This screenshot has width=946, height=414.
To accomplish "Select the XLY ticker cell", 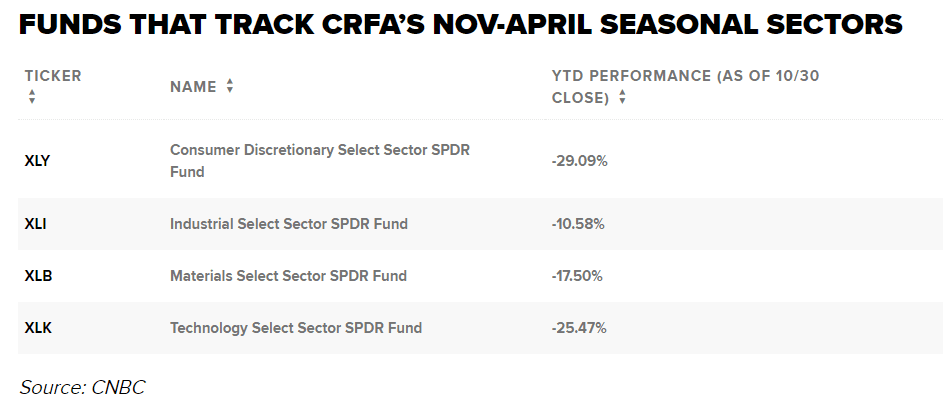I will (37, 160).
